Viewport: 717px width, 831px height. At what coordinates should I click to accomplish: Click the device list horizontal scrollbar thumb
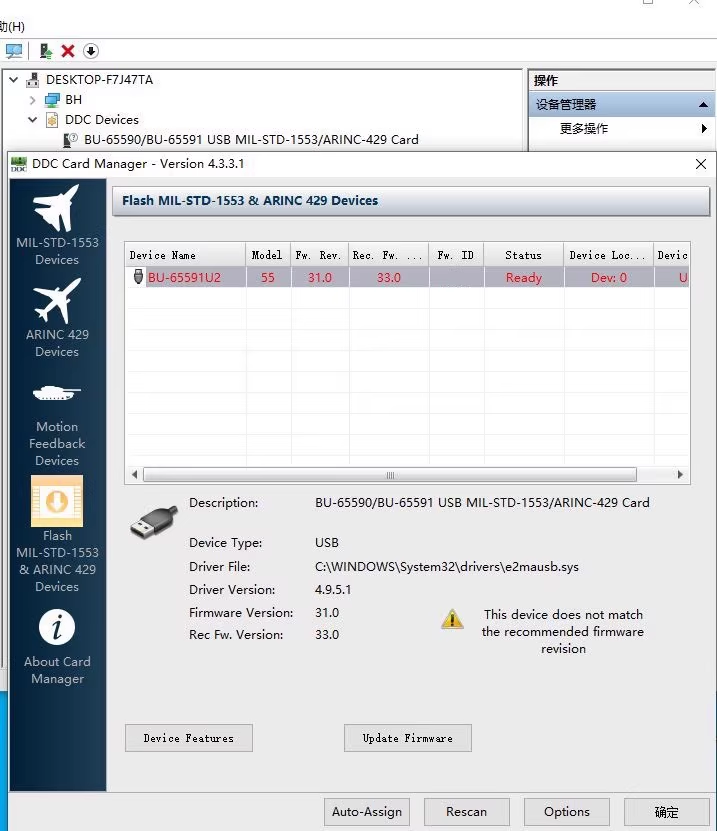(390, 474)
